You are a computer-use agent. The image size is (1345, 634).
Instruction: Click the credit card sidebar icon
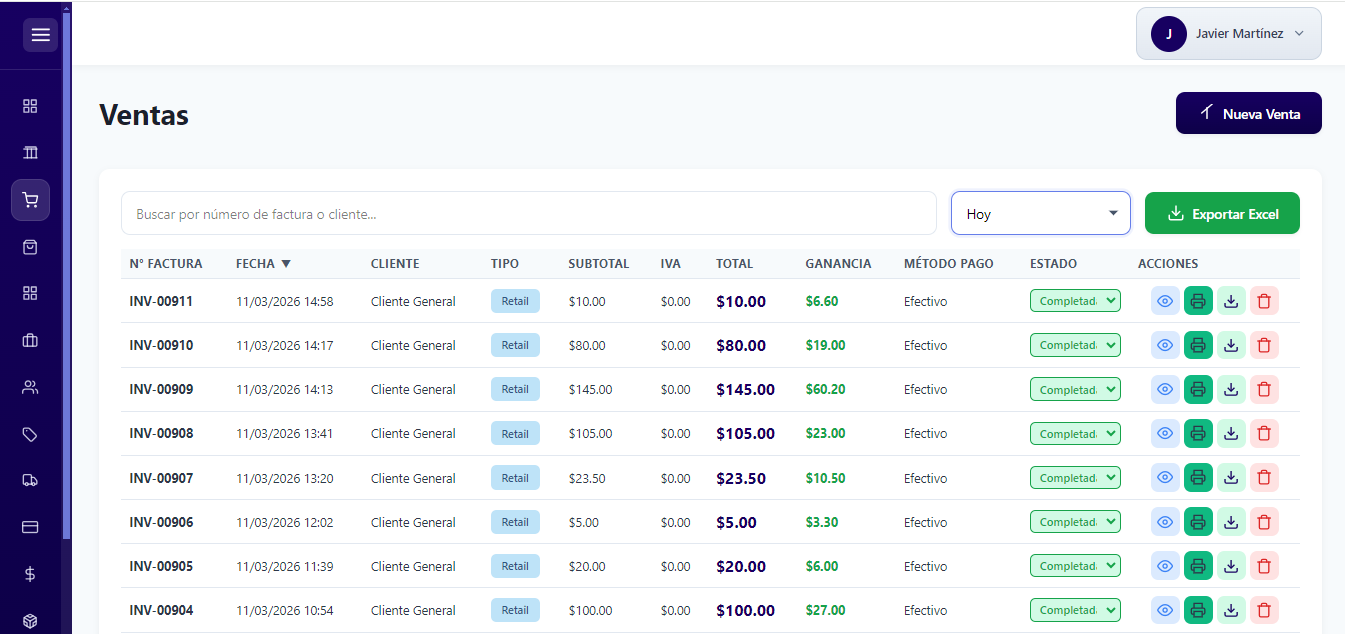click(x=30, y=527)
